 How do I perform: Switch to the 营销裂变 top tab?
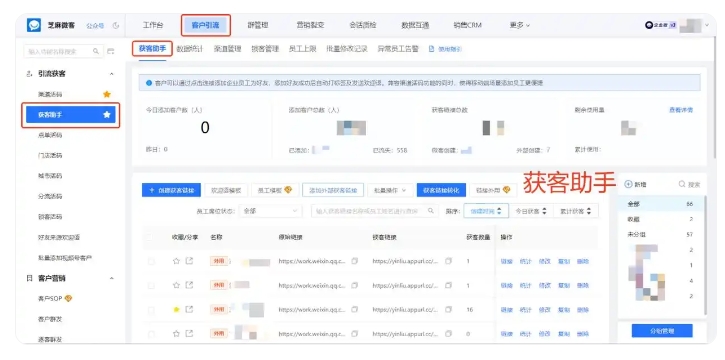click(x=310, y=25)
